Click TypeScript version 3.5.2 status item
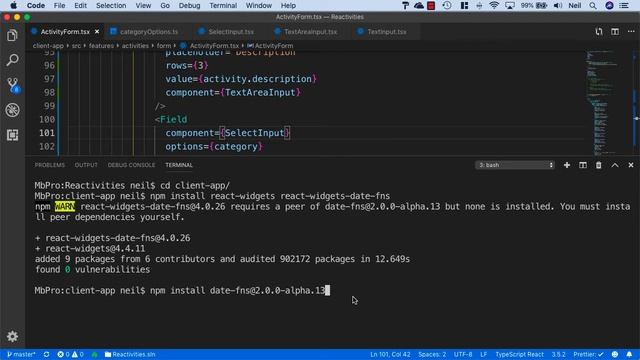Image resolution: width=640 pixels, height=360 pixels. (558, 354)
